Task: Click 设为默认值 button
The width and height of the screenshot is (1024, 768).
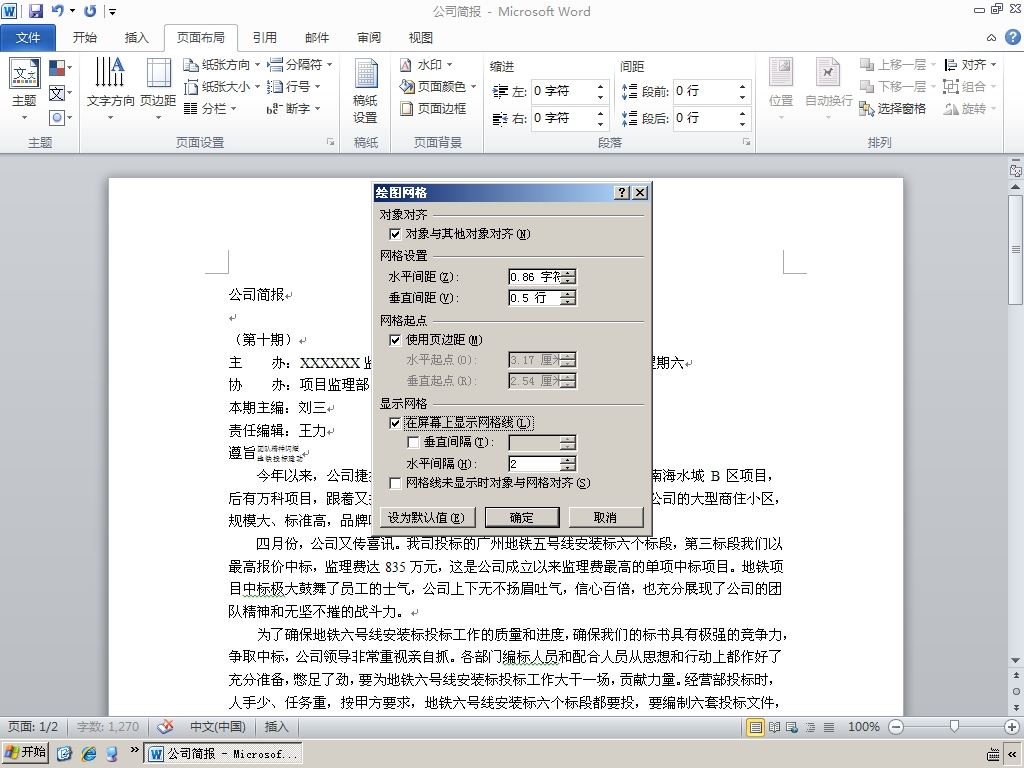Action: click(x=426, y=518)
